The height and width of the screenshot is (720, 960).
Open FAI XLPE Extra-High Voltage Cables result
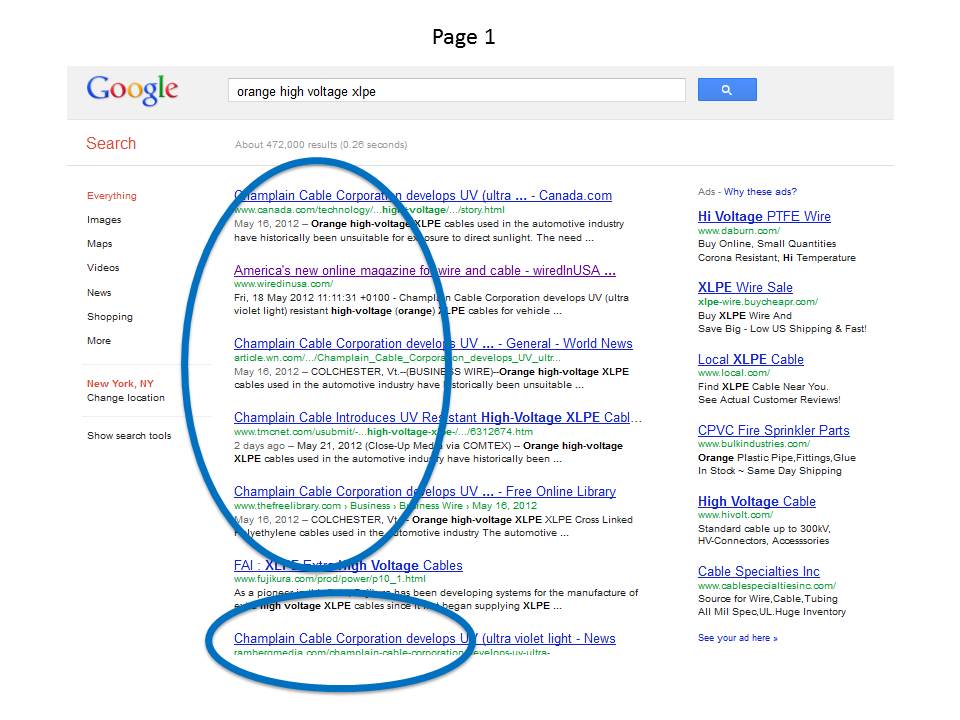(348, 565)
